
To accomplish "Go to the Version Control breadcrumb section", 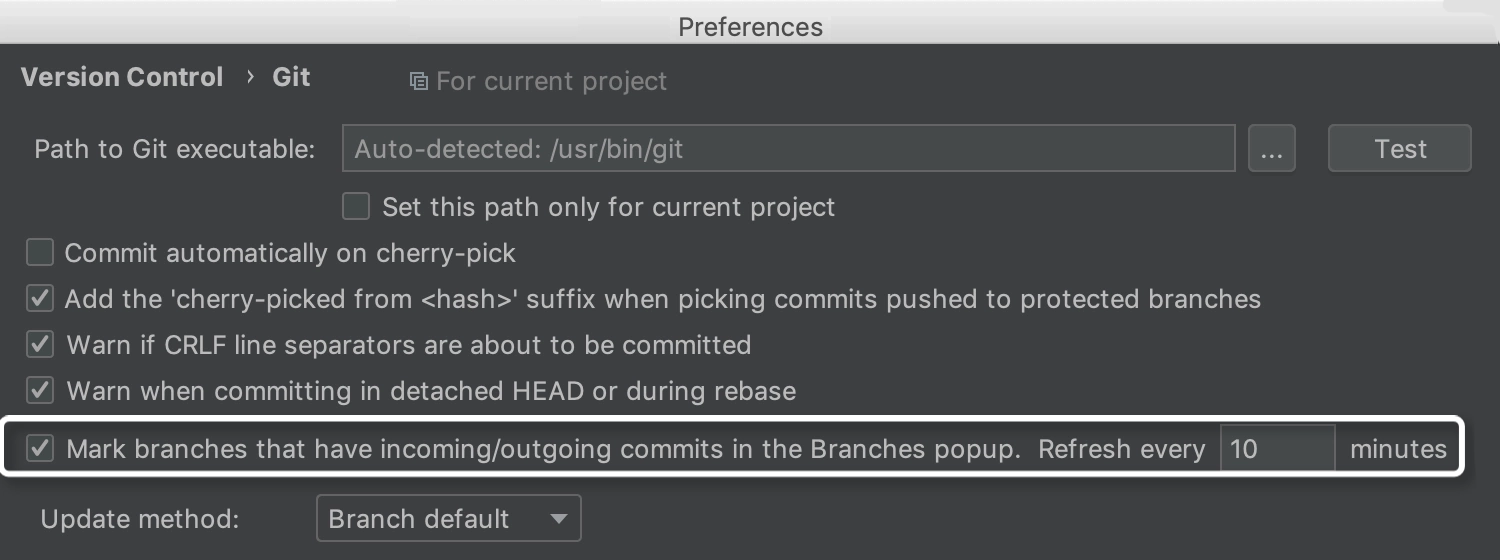I will pyautogui.click(x=122, y=77).
